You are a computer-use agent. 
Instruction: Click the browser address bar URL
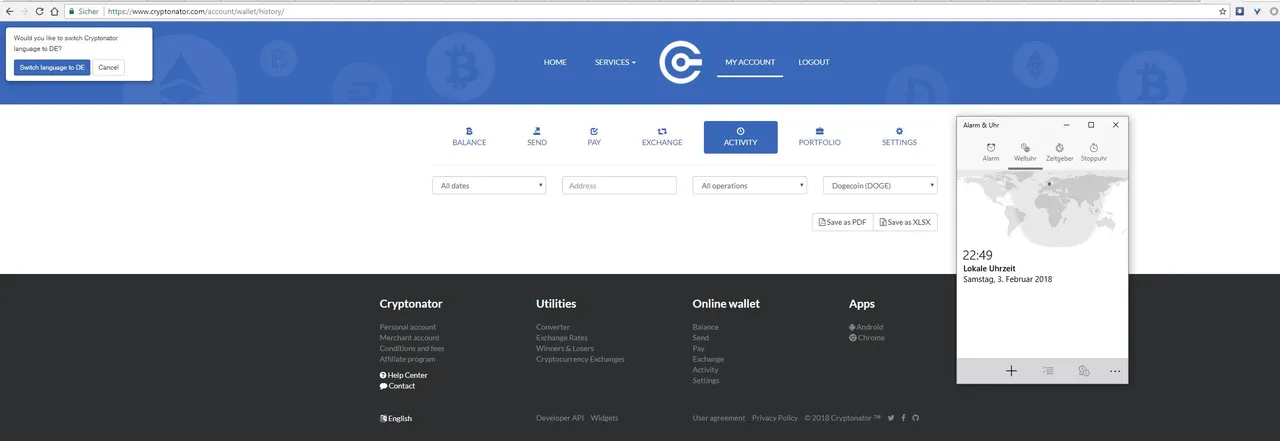(195, 11)
